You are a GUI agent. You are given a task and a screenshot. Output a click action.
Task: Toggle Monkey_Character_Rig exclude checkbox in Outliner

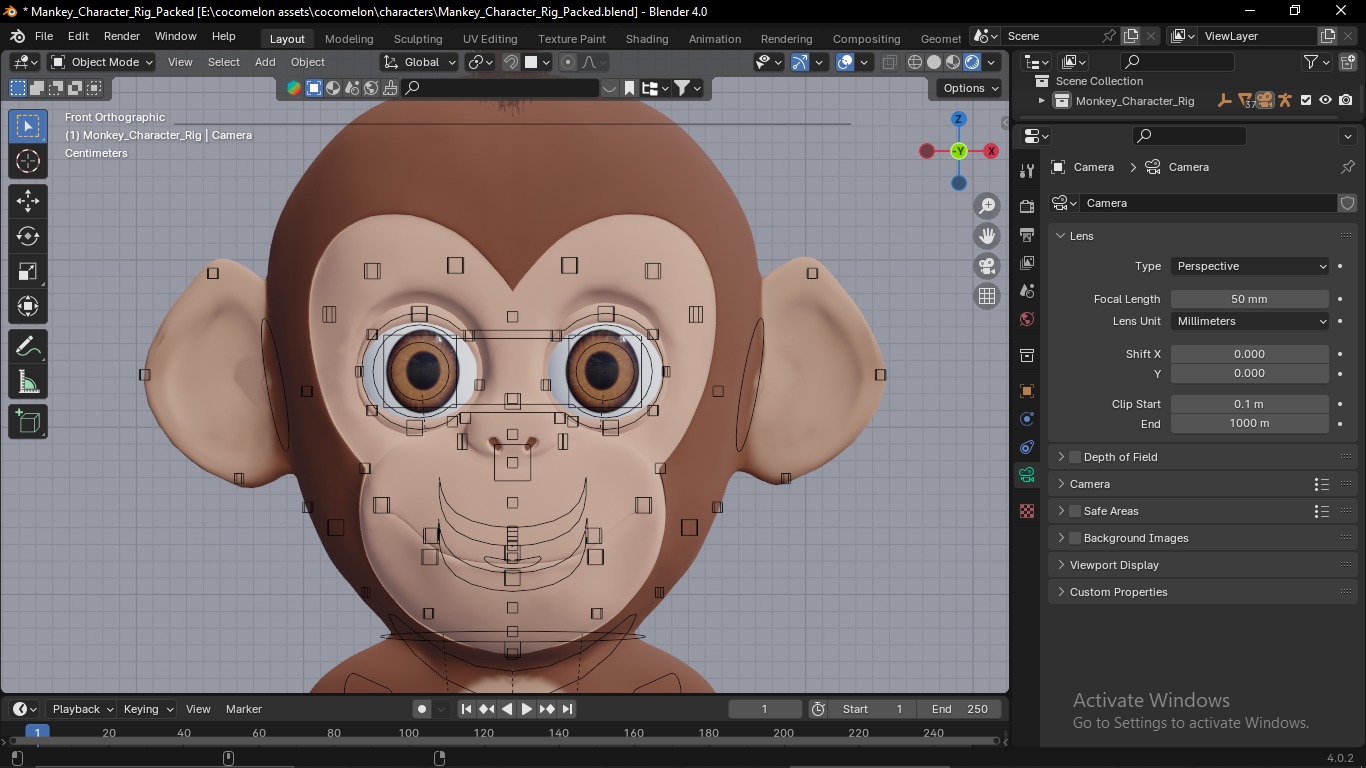tap(1306, 100)
